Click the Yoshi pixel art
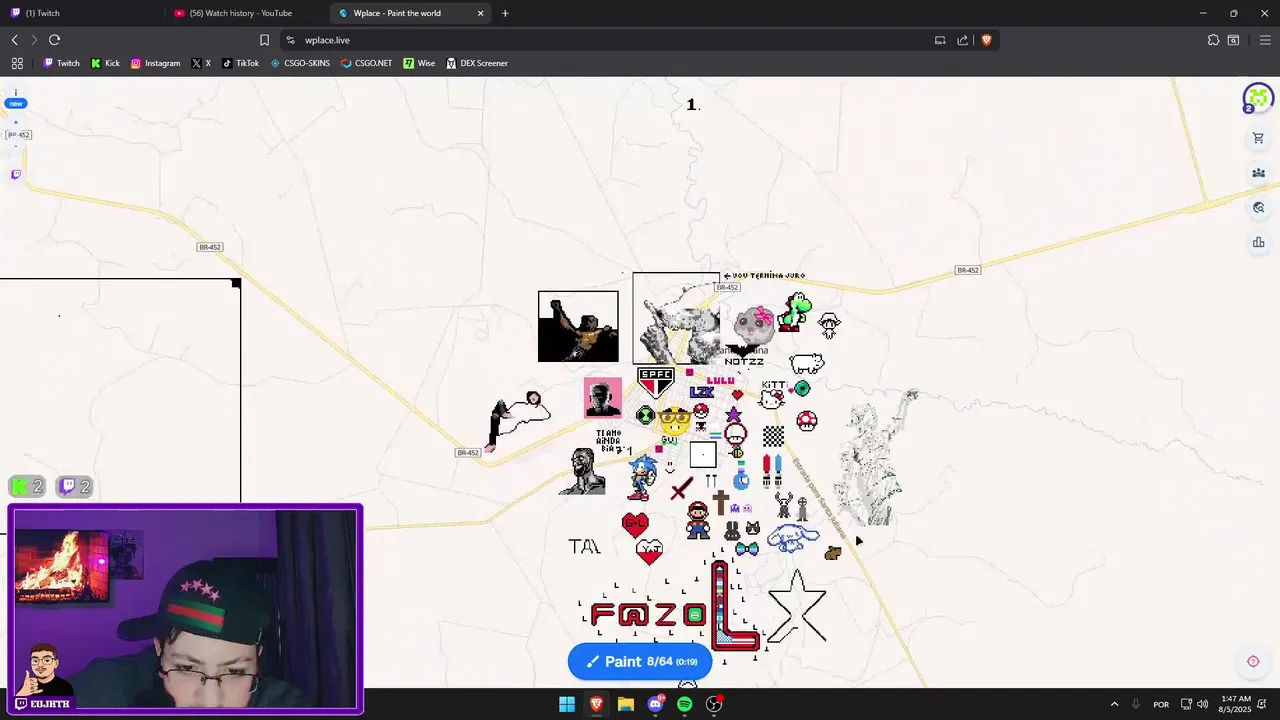This screenshot has height=720, width=1280. 796,311
